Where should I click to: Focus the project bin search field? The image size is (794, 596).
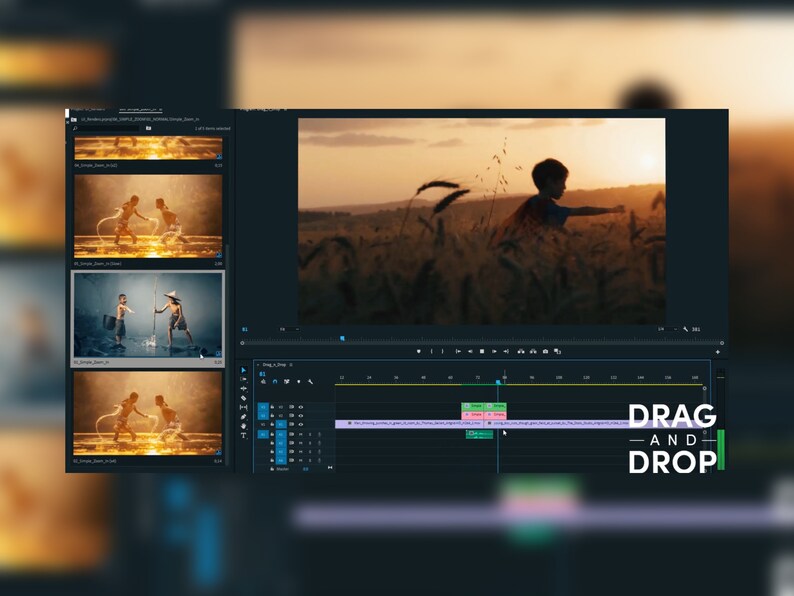pyautogui.click(x=109, y=129)
